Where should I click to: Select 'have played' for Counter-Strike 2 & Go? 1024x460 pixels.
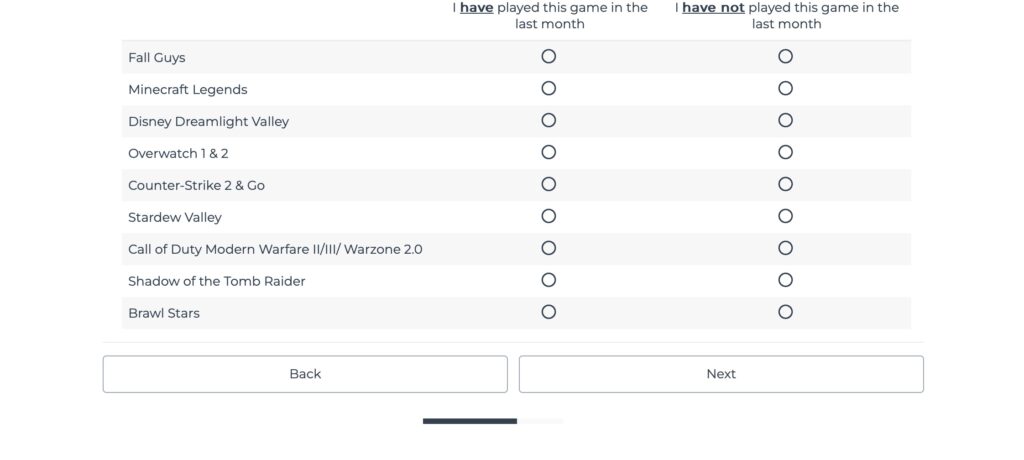point(548,185)
